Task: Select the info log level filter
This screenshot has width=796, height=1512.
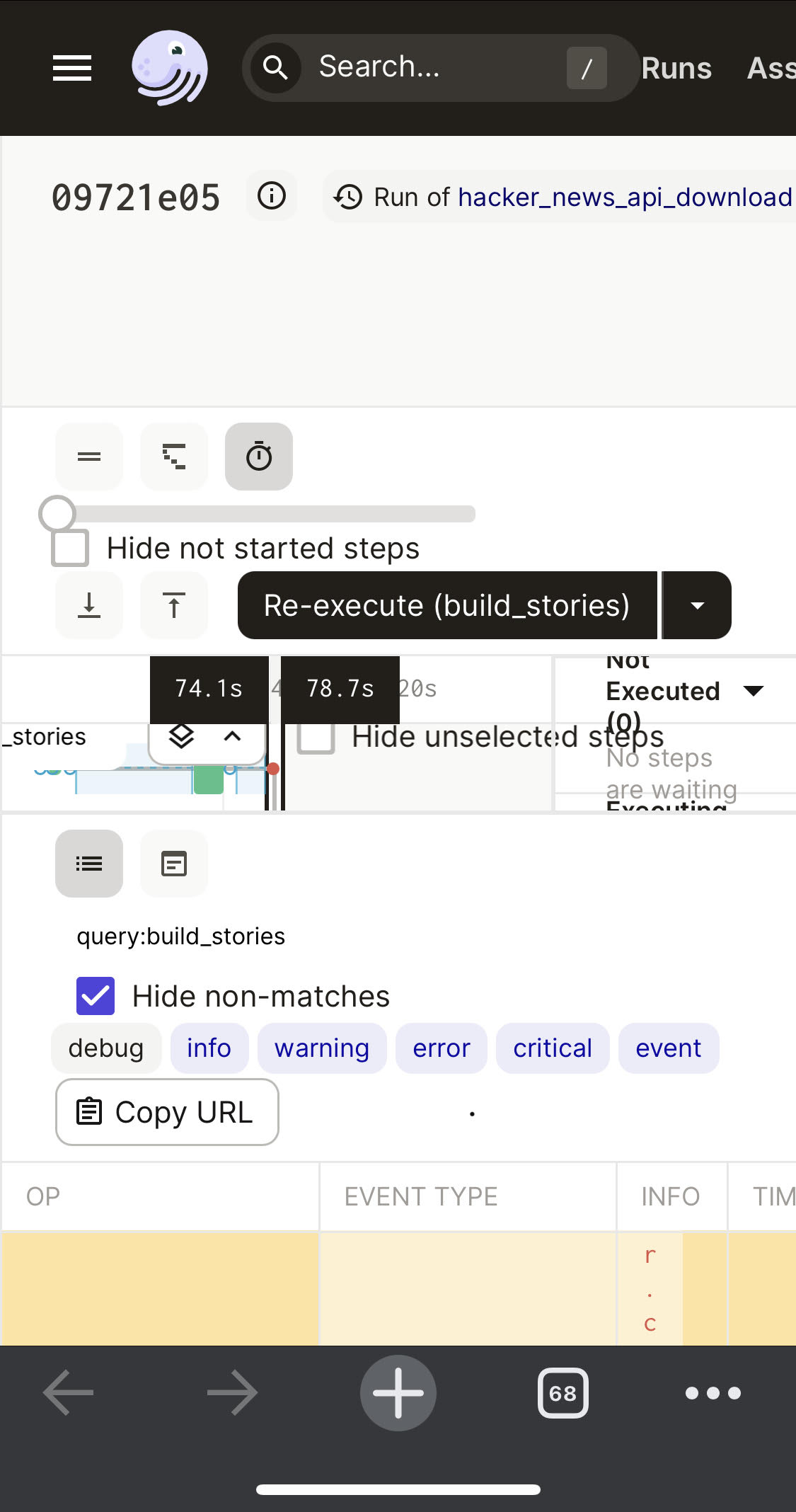Action: (x=209, y=1048)
